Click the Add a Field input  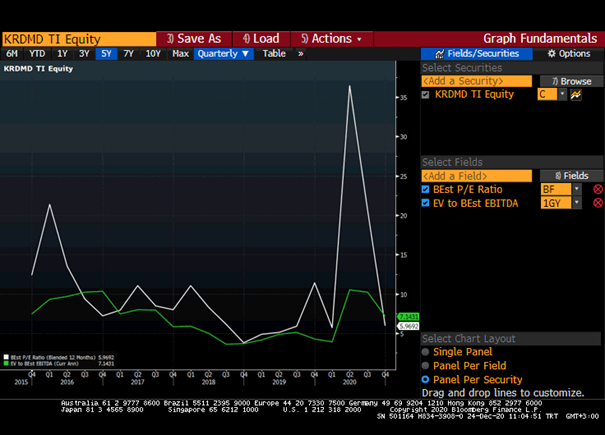(x=477, y=176)
